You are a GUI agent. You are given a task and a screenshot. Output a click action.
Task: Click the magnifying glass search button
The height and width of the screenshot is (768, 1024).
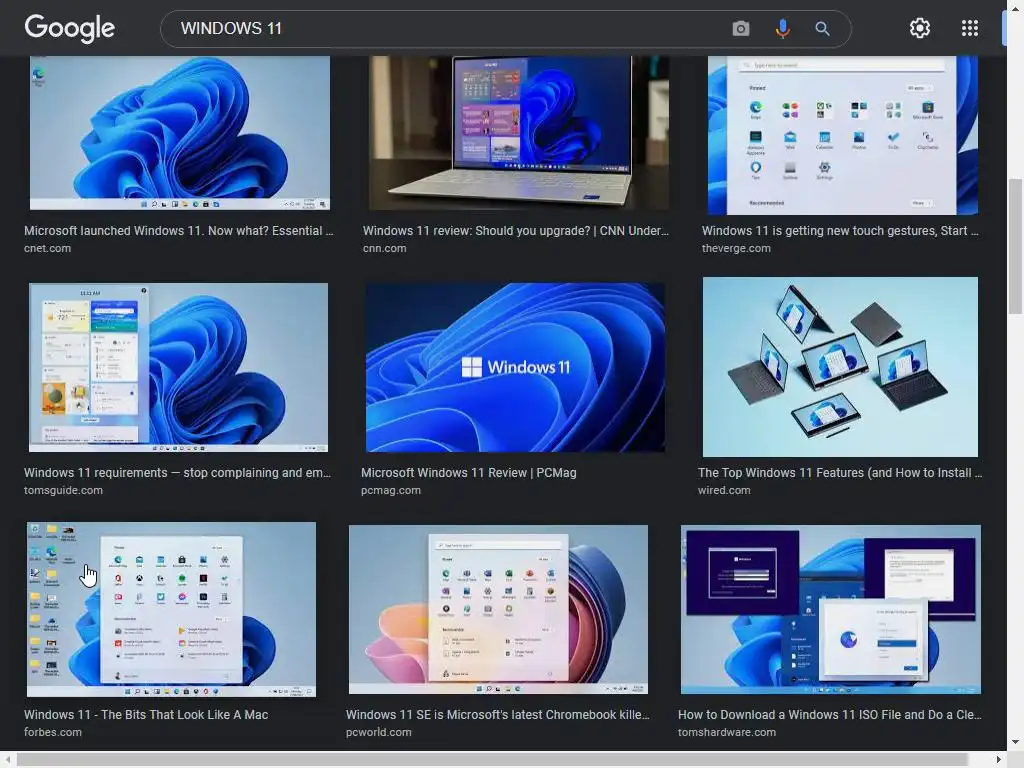coord(822,29)
